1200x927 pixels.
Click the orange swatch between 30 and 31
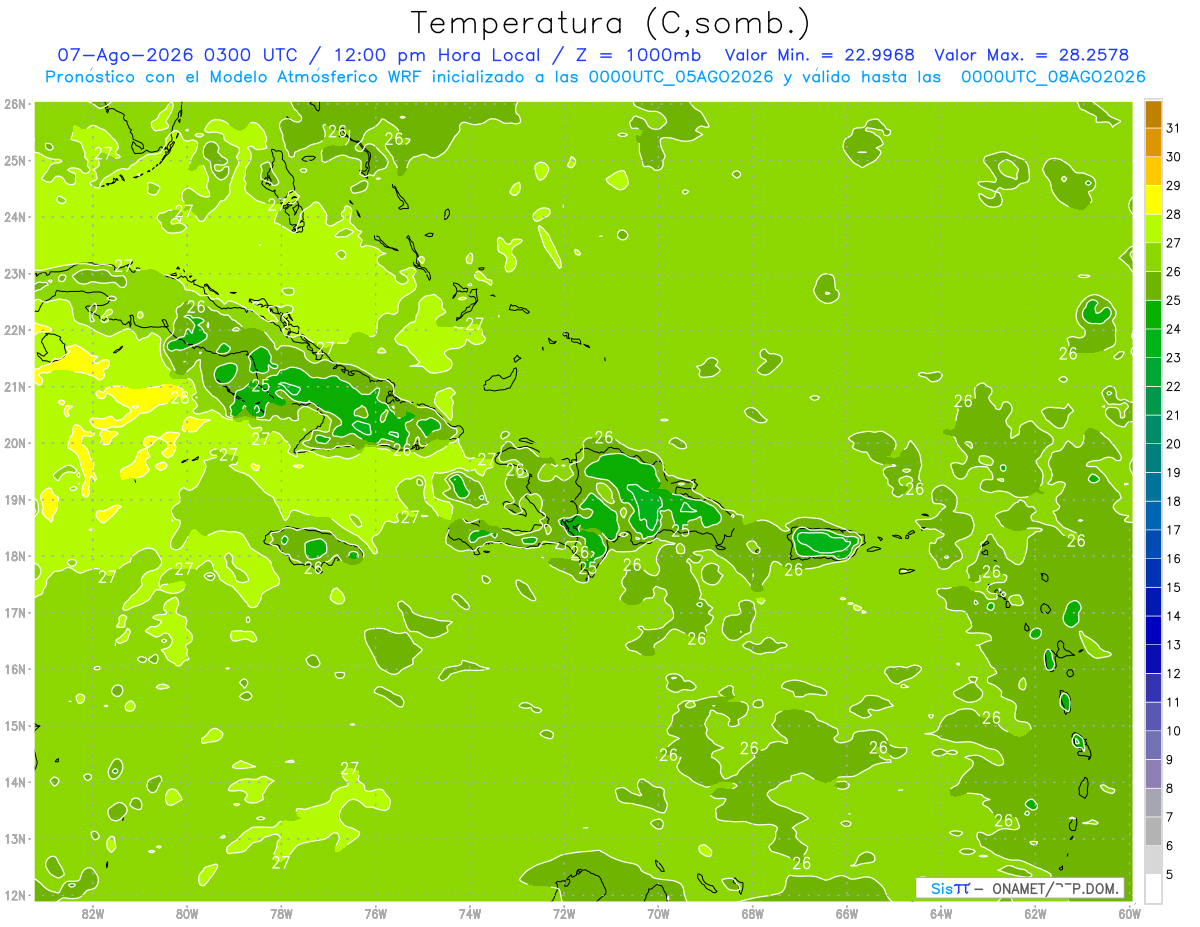[x=1153, y=143]
